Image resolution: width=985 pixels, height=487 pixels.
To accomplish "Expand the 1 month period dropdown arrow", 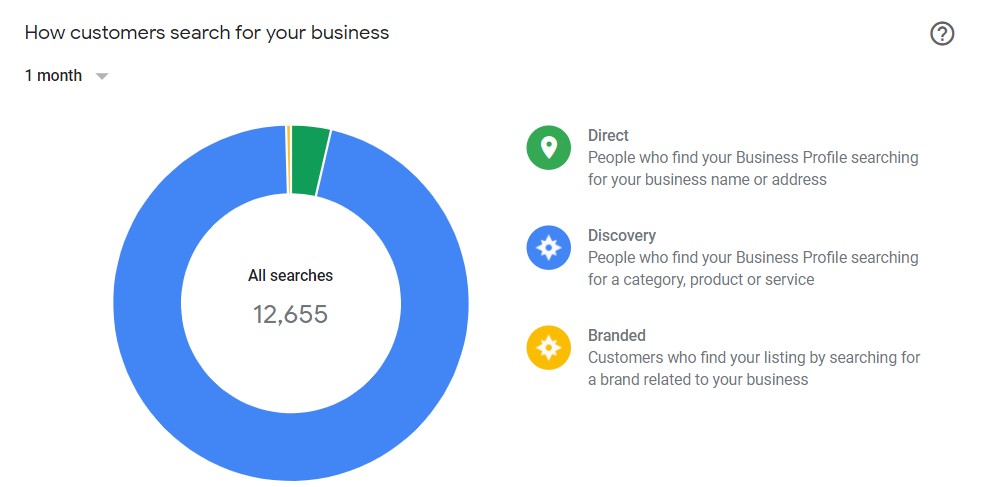I will (102, 77).
